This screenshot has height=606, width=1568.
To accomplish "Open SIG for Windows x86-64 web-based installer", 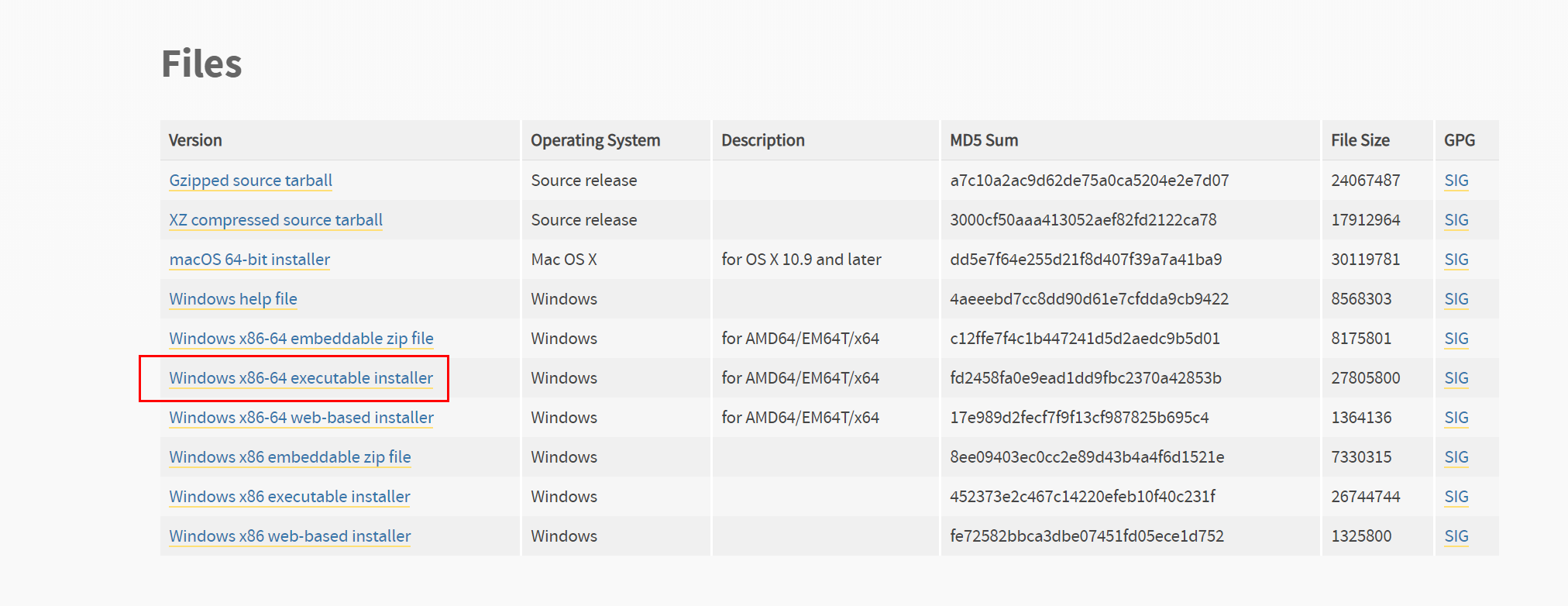I will pos(1456,418).
